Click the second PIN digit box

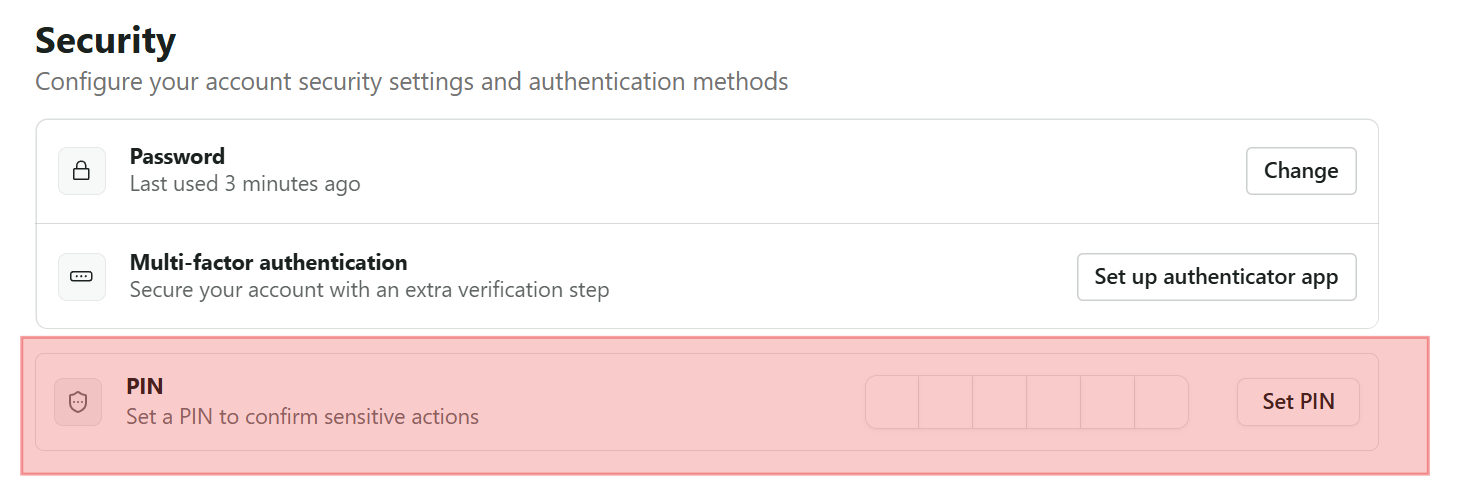946,402
